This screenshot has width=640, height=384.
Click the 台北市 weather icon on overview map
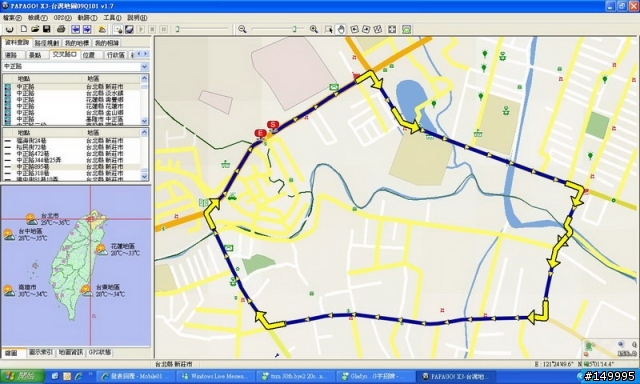click(31, 219)
